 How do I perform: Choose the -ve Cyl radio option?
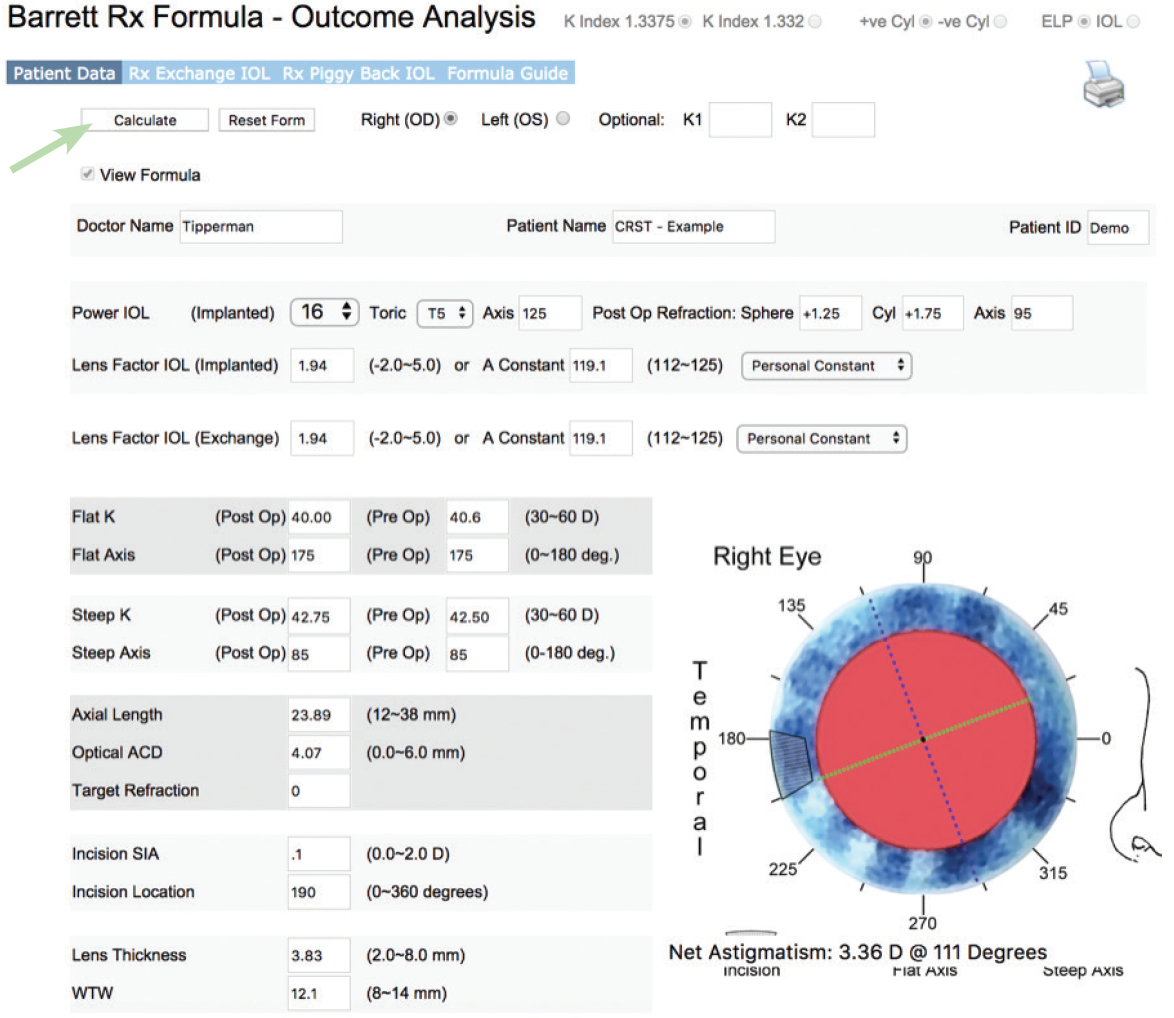pyautogui.click(x=1001, y=22)
